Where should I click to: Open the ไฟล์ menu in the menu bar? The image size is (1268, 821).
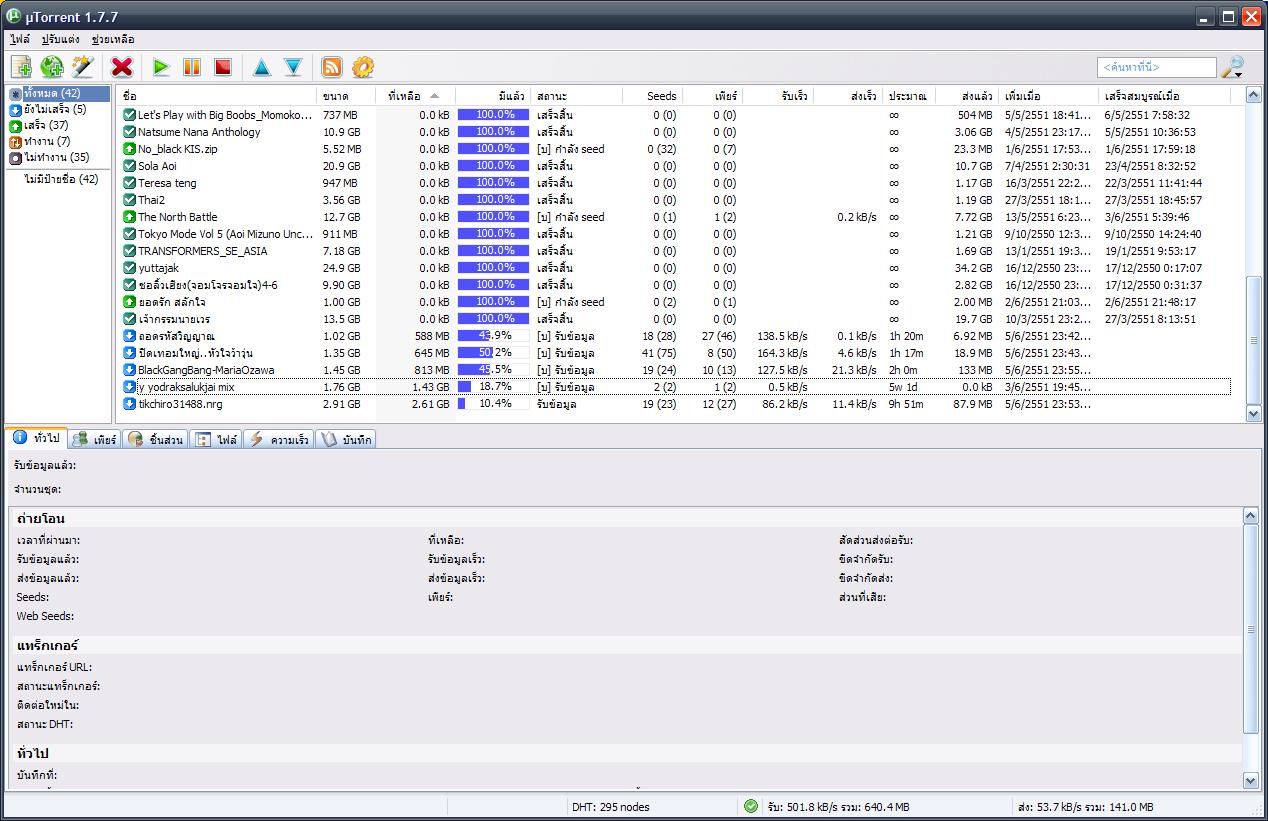tap(20, 39)
